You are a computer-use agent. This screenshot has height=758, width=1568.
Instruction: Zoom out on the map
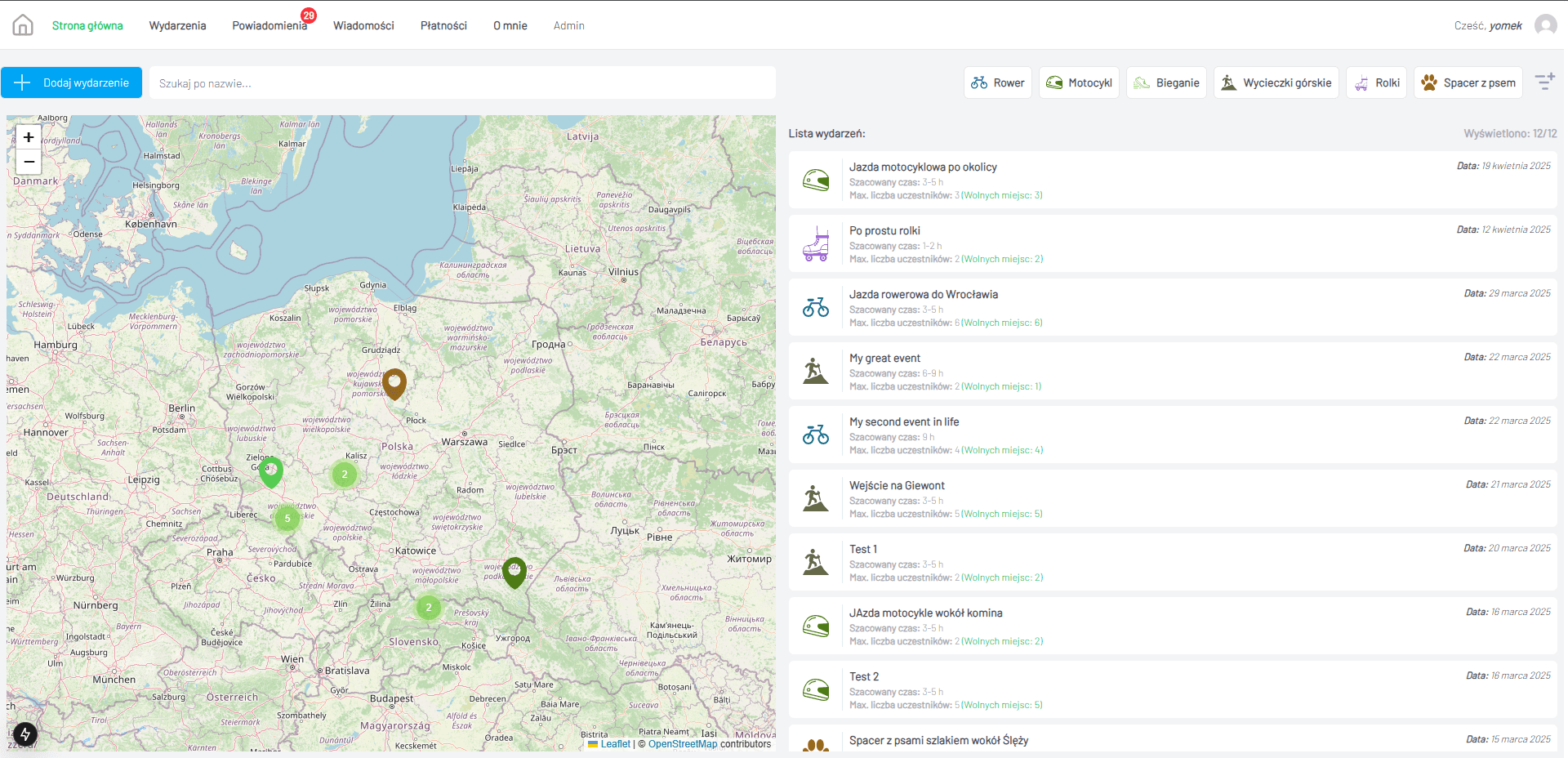pyautogui.click(x=29, y=162)
